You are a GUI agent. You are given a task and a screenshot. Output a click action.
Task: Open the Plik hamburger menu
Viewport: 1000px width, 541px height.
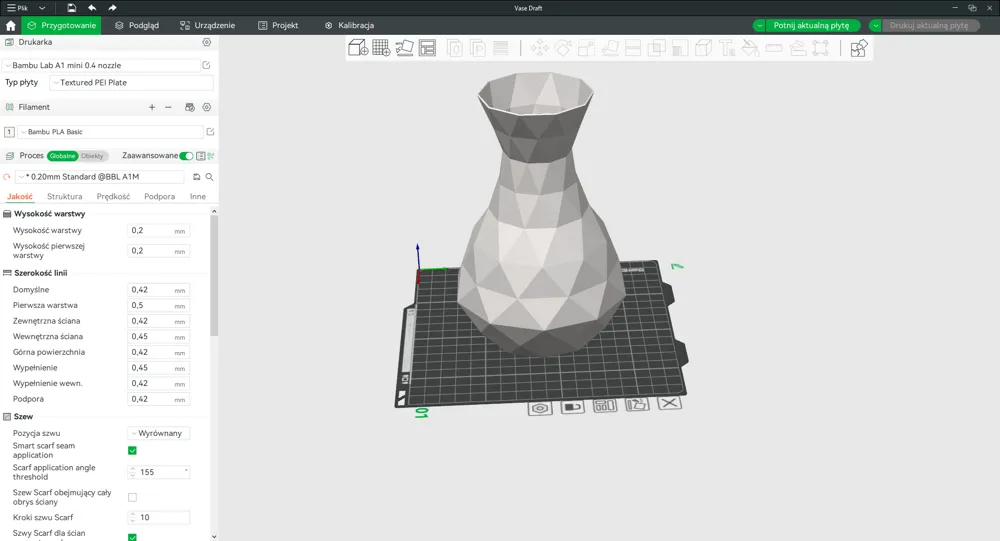coord(17,8)
